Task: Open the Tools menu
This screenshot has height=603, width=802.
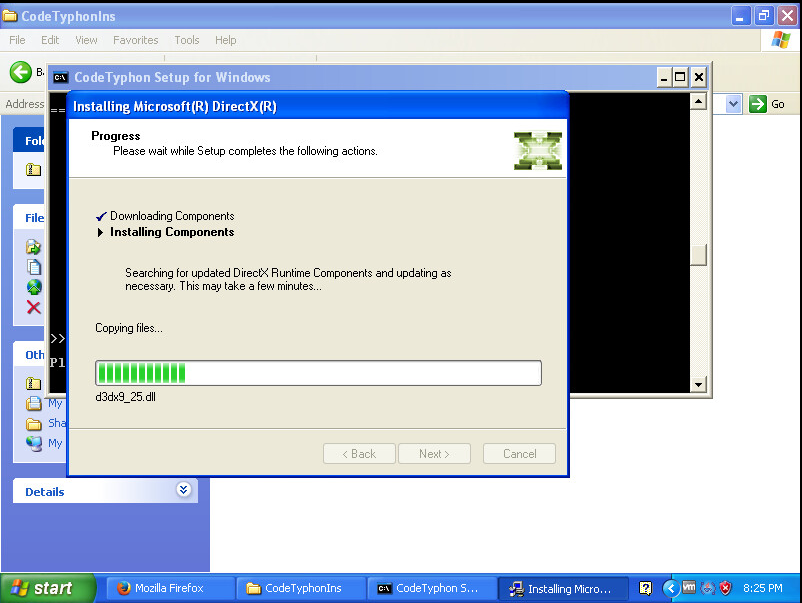Action: click(x=187, y=40)
